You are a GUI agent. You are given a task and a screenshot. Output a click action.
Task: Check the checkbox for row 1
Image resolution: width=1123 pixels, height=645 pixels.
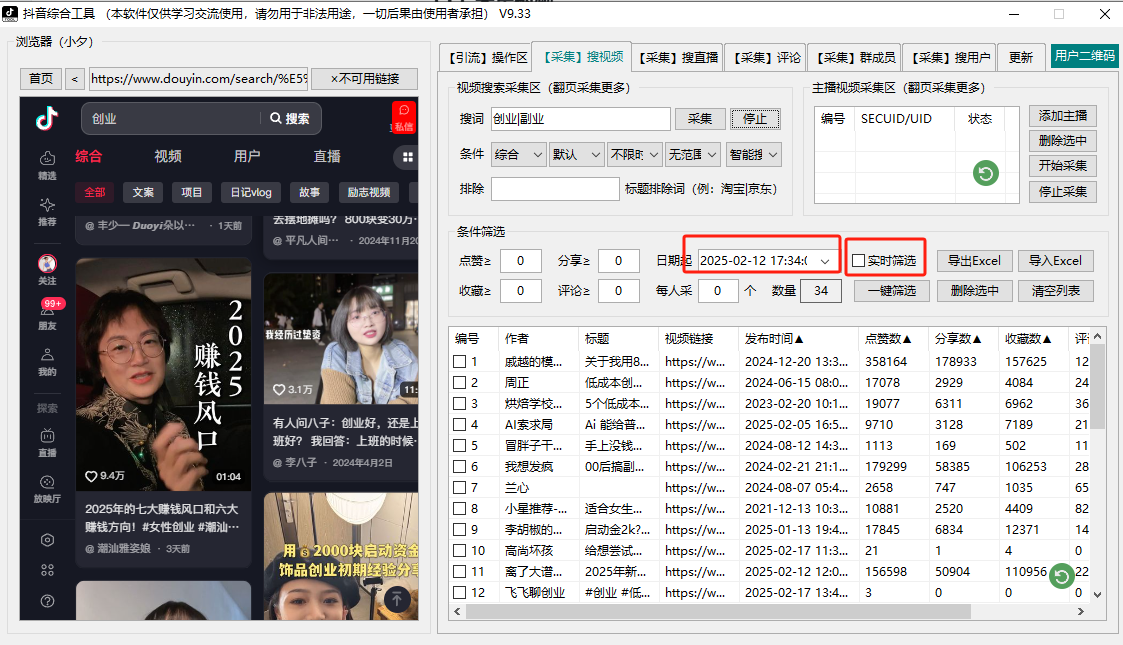459,362
